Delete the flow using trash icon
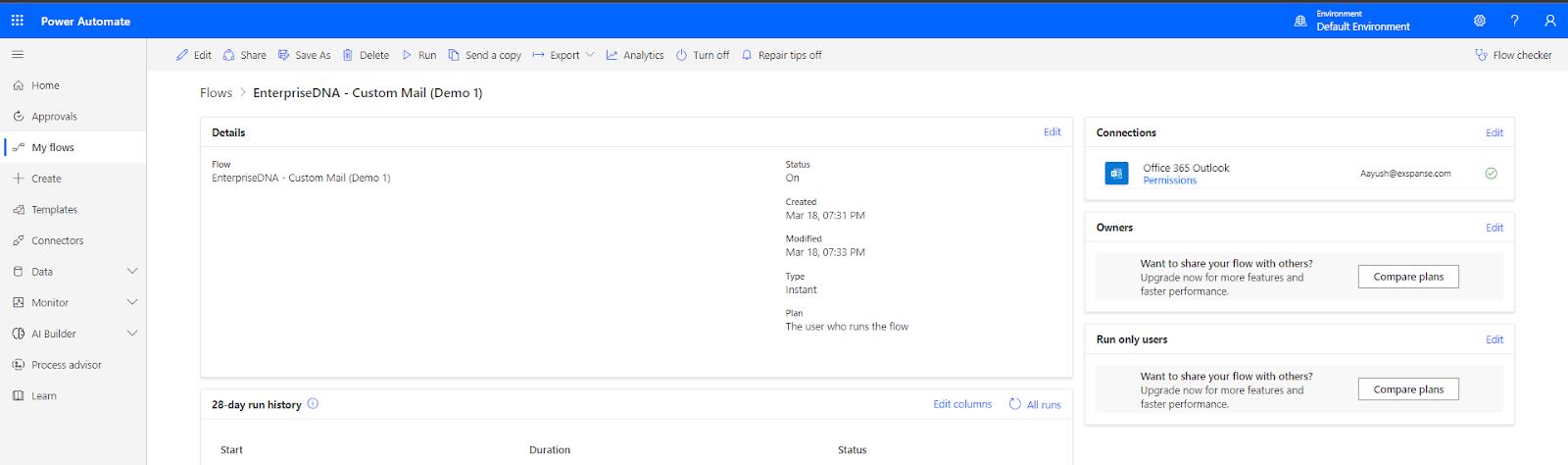Viewport: 1568px width, 465px height. [366, 55]
